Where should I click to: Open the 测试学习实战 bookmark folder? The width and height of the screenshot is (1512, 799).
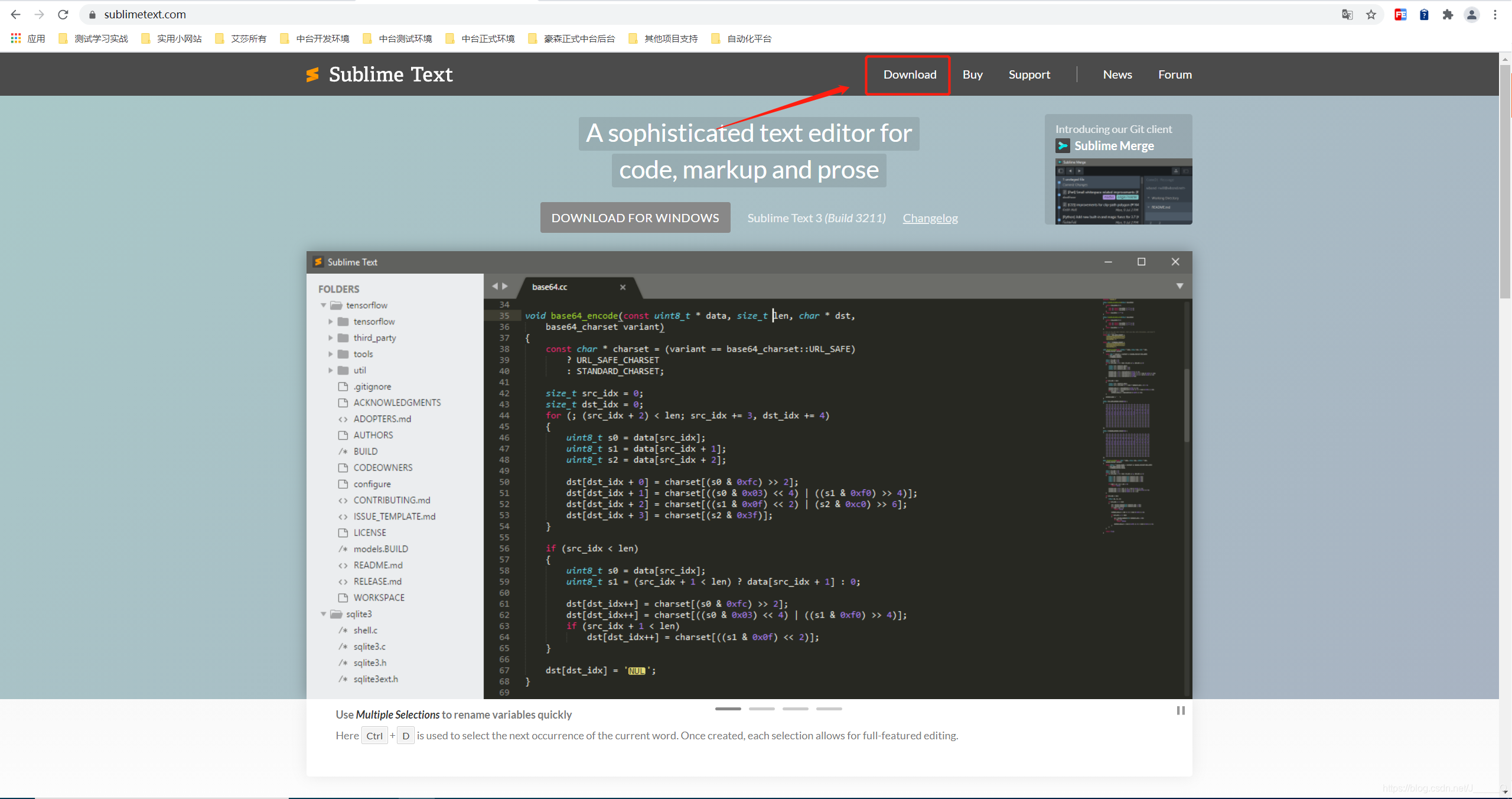pos(93,38)
